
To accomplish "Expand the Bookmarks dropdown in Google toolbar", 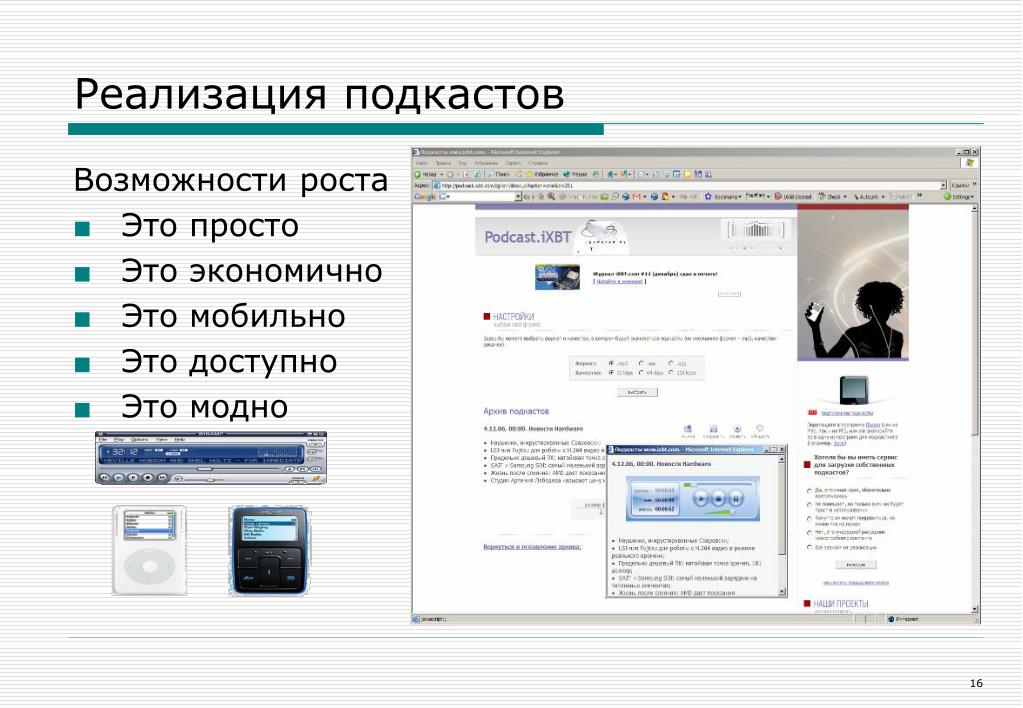I will point(740,196).
